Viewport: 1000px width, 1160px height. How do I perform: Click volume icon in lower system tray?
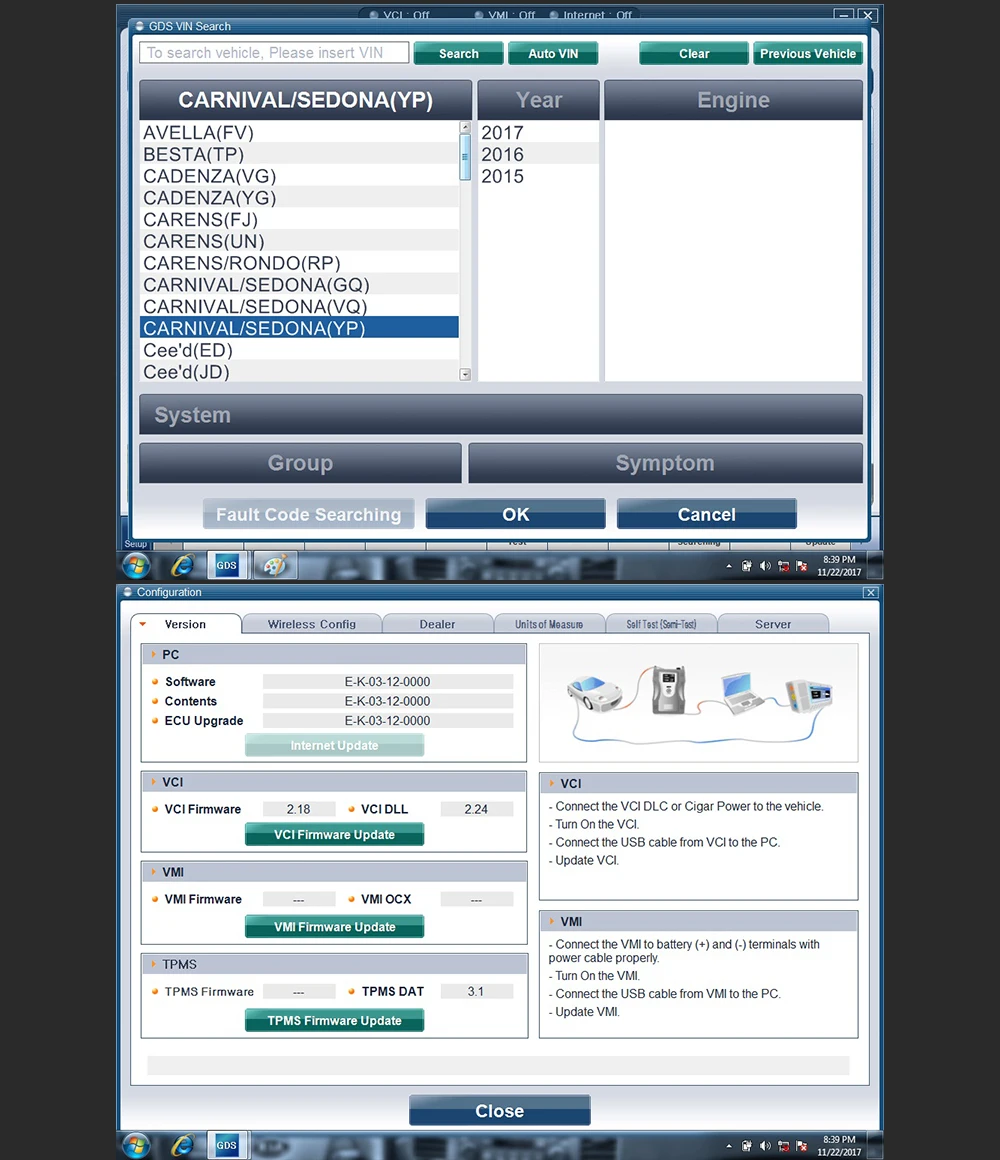coord(765,1146)
